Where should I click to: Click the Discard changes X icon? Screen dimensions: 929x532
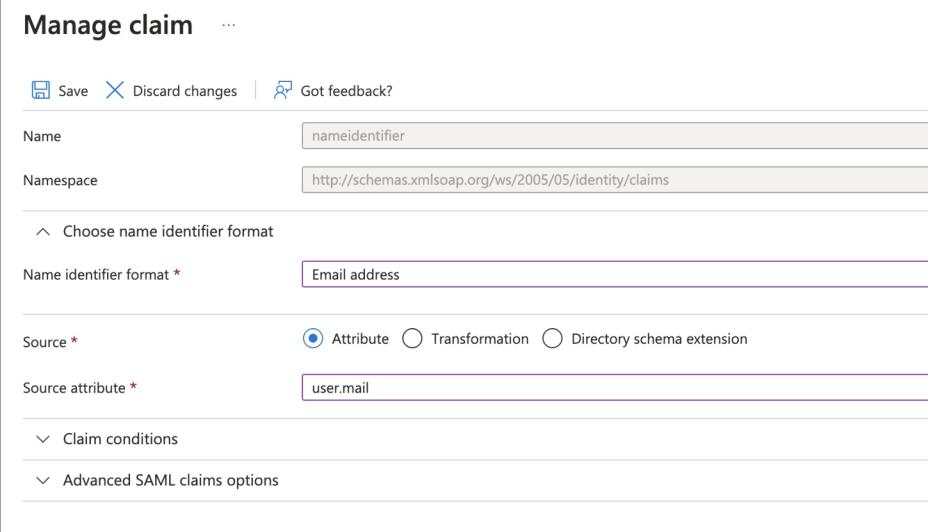click(114, 90)
